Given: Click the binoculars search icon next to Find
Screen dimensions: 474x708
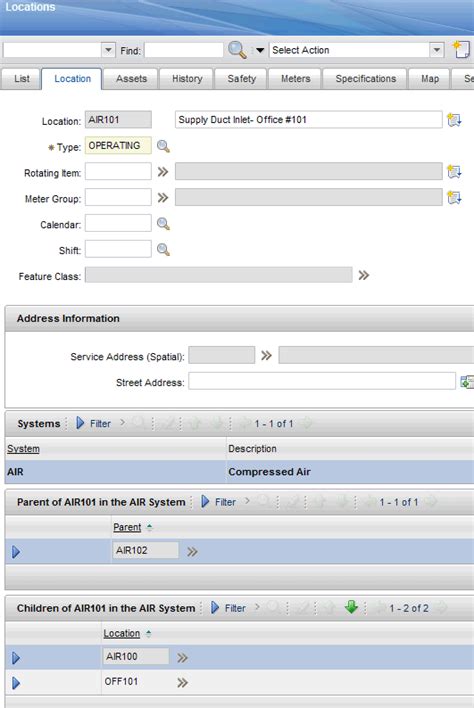Looking at the screenshot, I should point(237,50).
